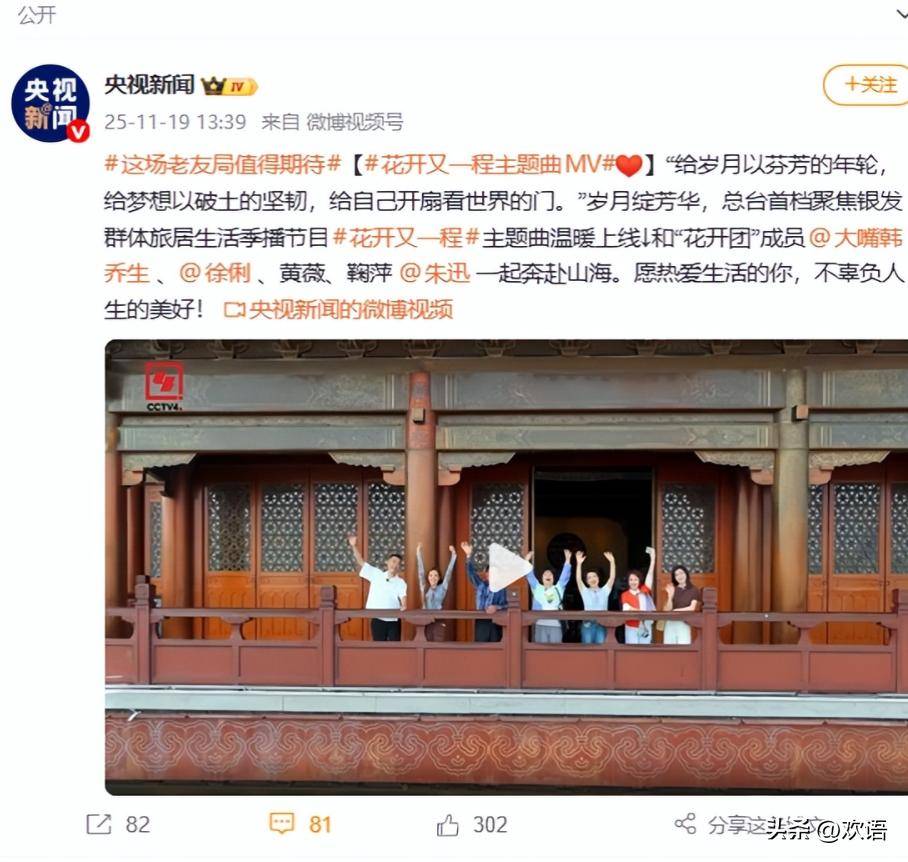Open comments via the 81 comment icon
This screenshot has width=908, height=862.
pyautogui.click(x=282, y=824)
